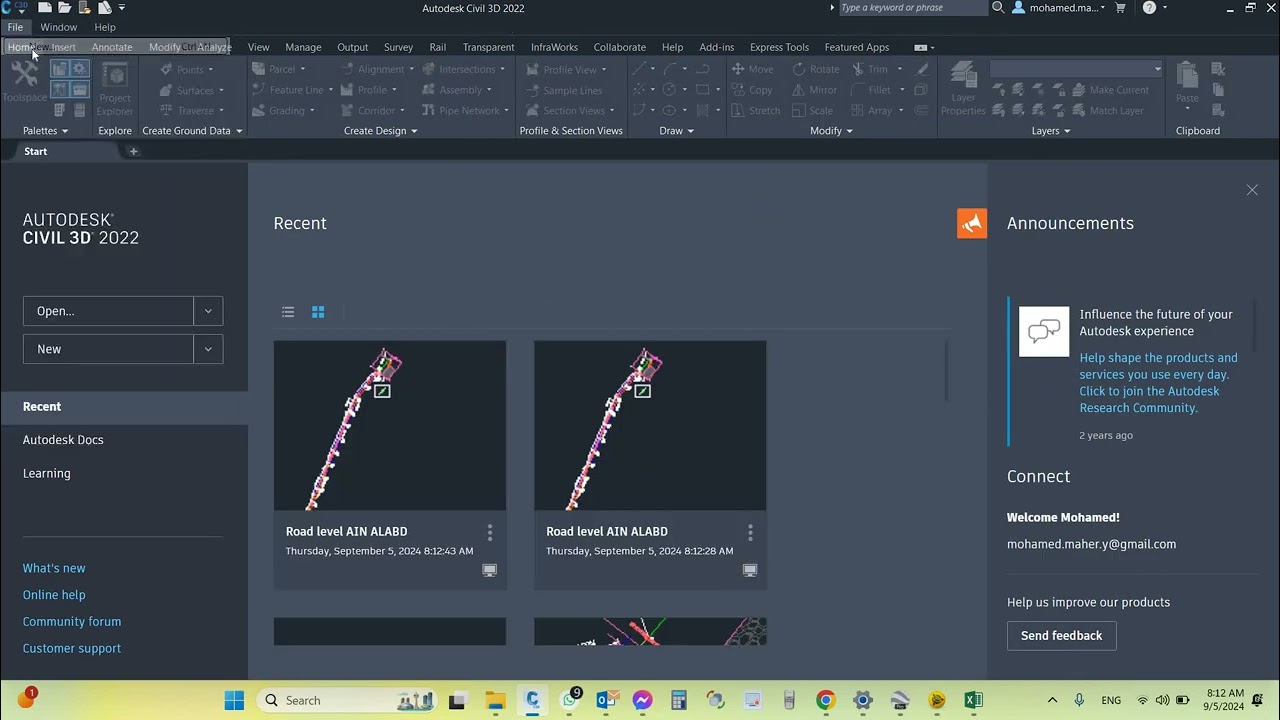The width and height of the screenshot is (1280, 720).
Task: Click the search magnifier icon in title bar
Action: click(x=997, y=8)
